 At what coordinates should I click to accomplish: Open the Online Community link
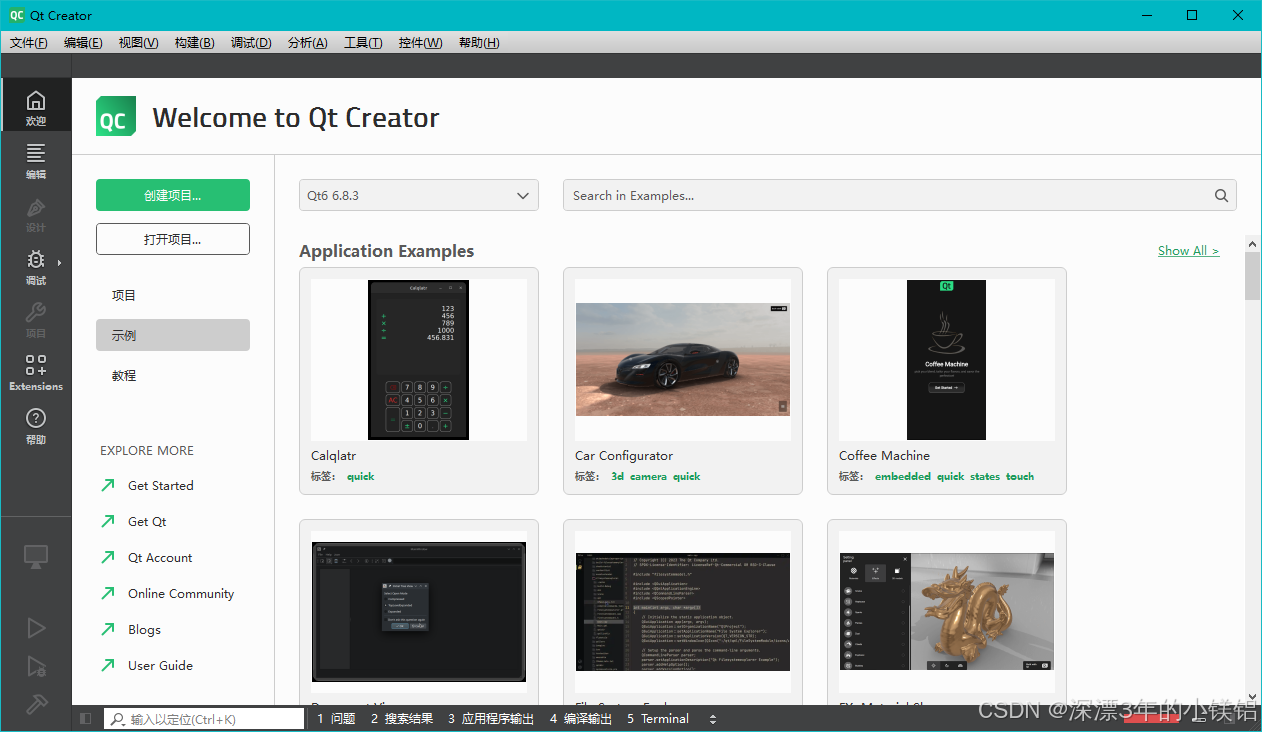tap(181, 593)
